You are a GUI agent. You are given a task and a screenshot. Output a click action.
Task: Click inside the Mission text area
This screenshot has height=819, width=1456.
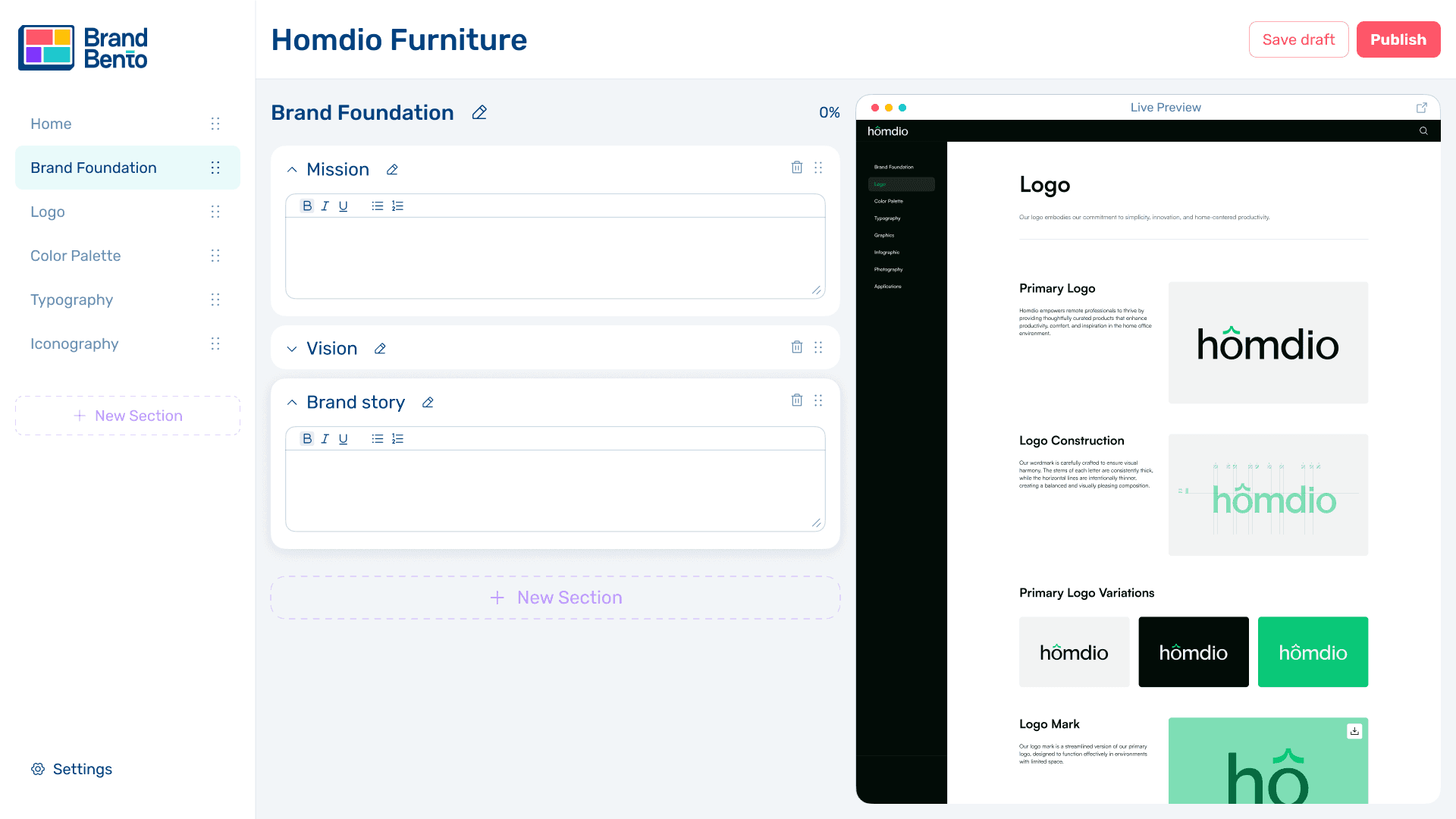[x=554, y=258]
